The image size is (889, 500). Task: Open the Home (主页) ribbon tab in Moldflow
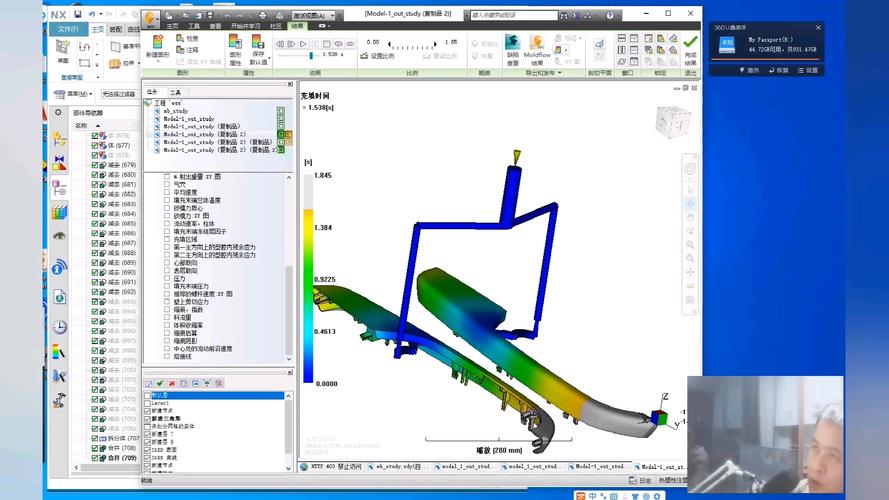[x=172, y=26]
